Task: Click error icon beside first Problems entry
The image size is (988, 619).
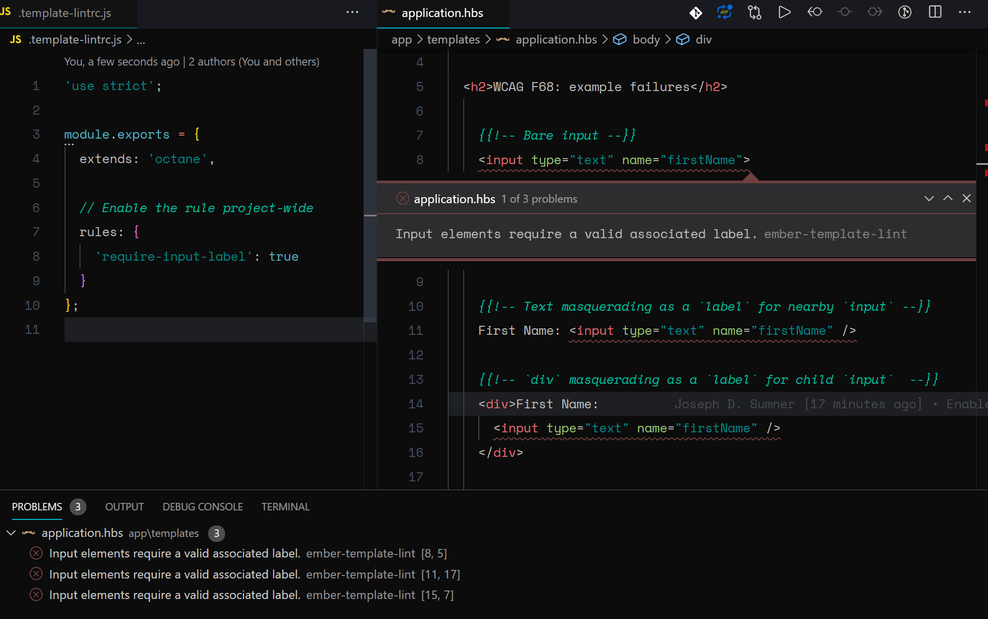Action: click(37, 553)
